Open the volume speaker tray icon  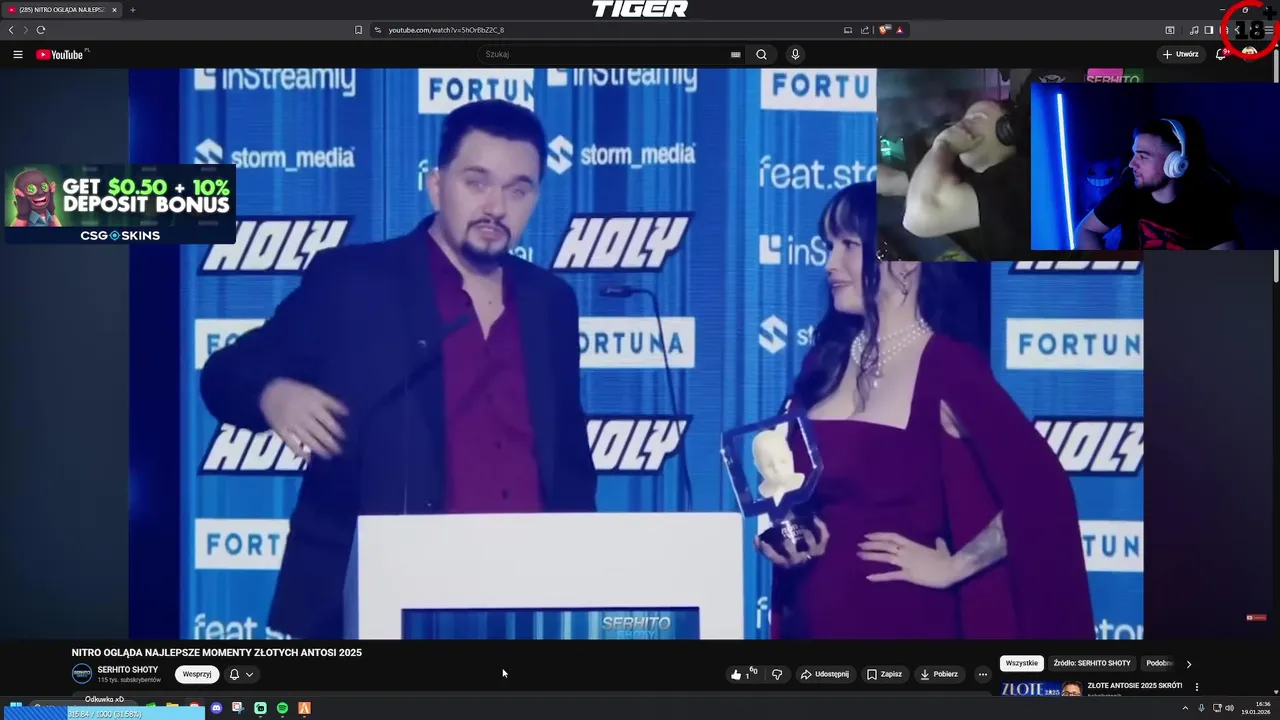click(x=1229, y=708)
